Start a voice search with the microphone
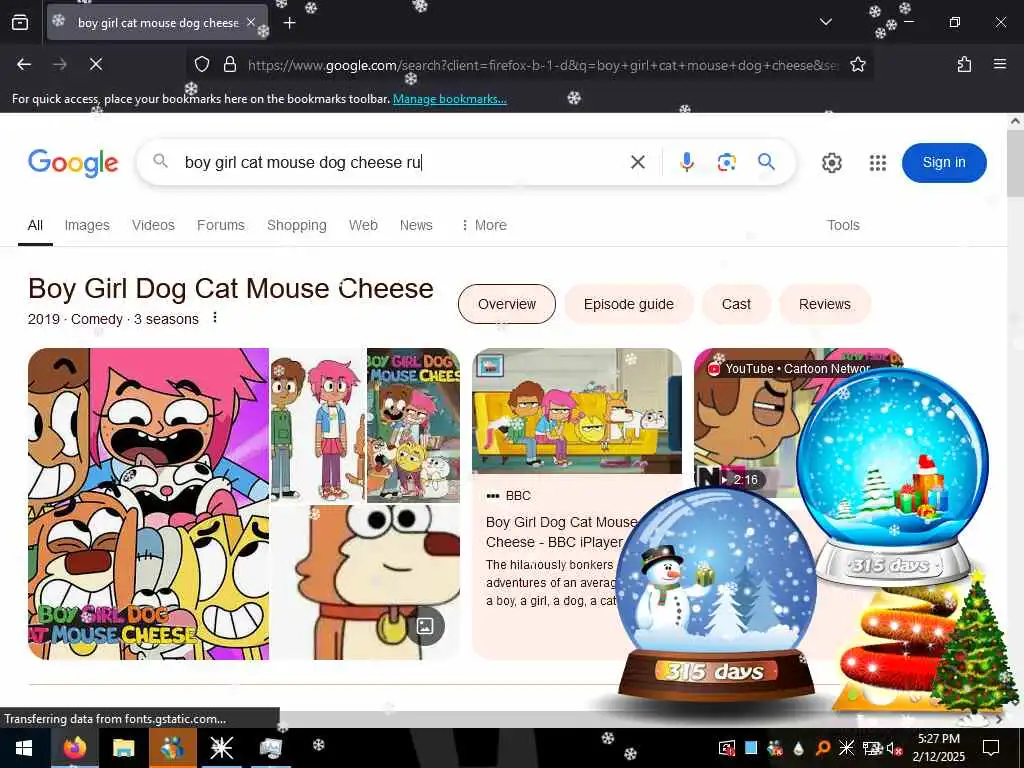The height and width of the screenshot is (768, 1024). (x=686, y=162)
